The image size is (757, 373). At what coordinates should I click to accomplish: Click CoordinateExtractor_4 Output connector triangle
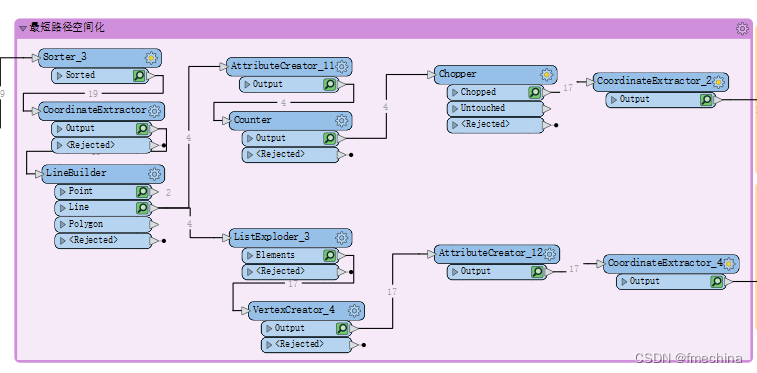click(729, 282)
